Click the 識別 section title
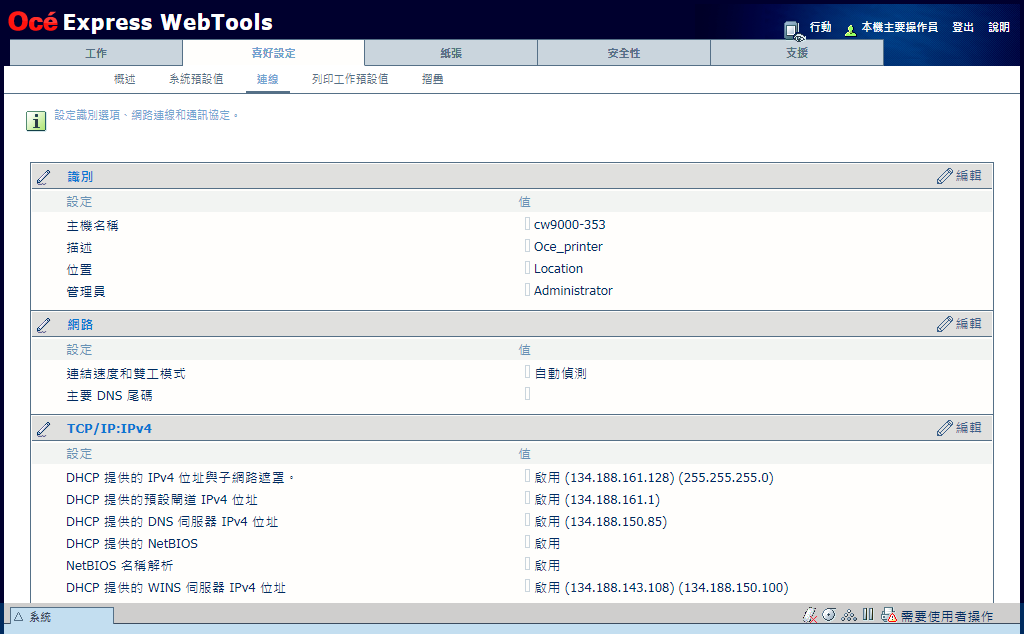Image resolution: width=1024 pixels, height=634 pixels. point(80,177)
